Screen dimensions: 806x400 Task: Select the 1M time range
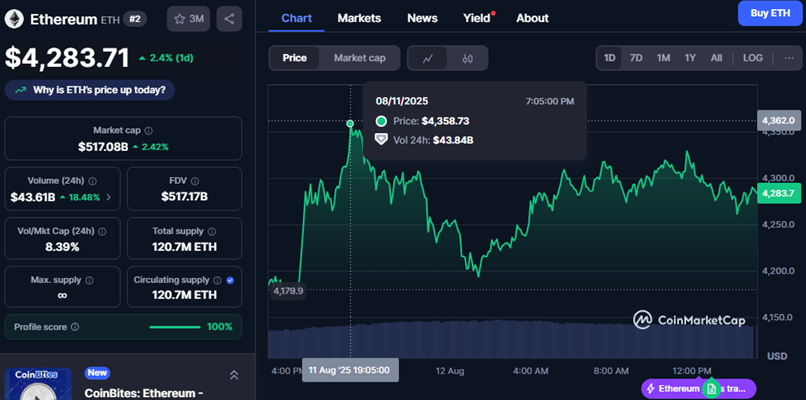tap(664, 58)
